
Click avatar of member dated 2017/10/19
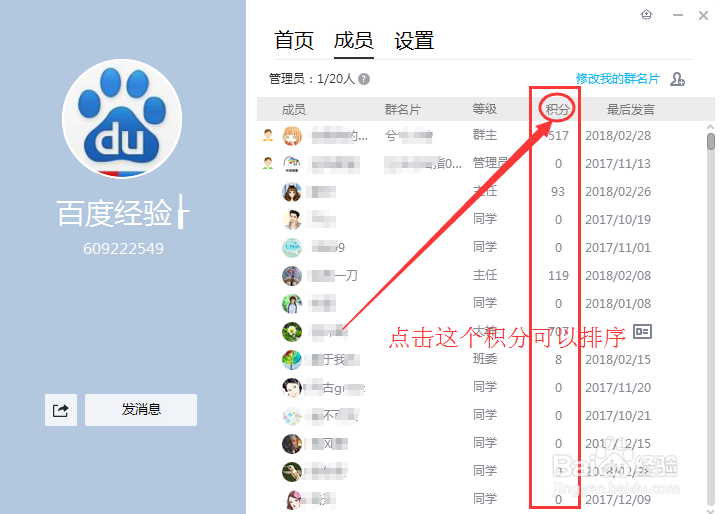(x=292, y=220)
